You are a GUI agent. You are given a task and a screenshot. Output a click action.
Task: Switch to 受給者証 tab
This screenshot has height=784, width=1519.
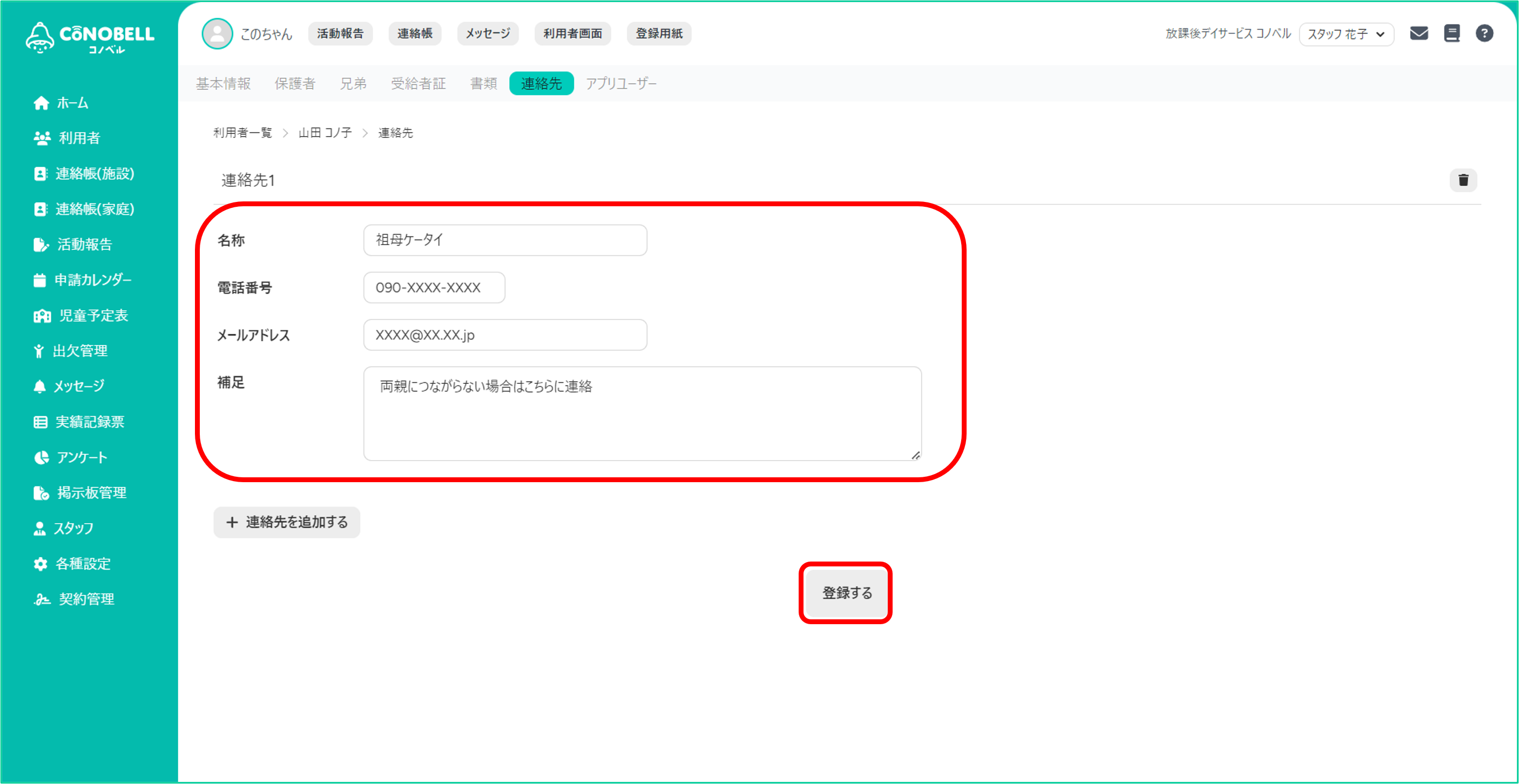(418, 84)
